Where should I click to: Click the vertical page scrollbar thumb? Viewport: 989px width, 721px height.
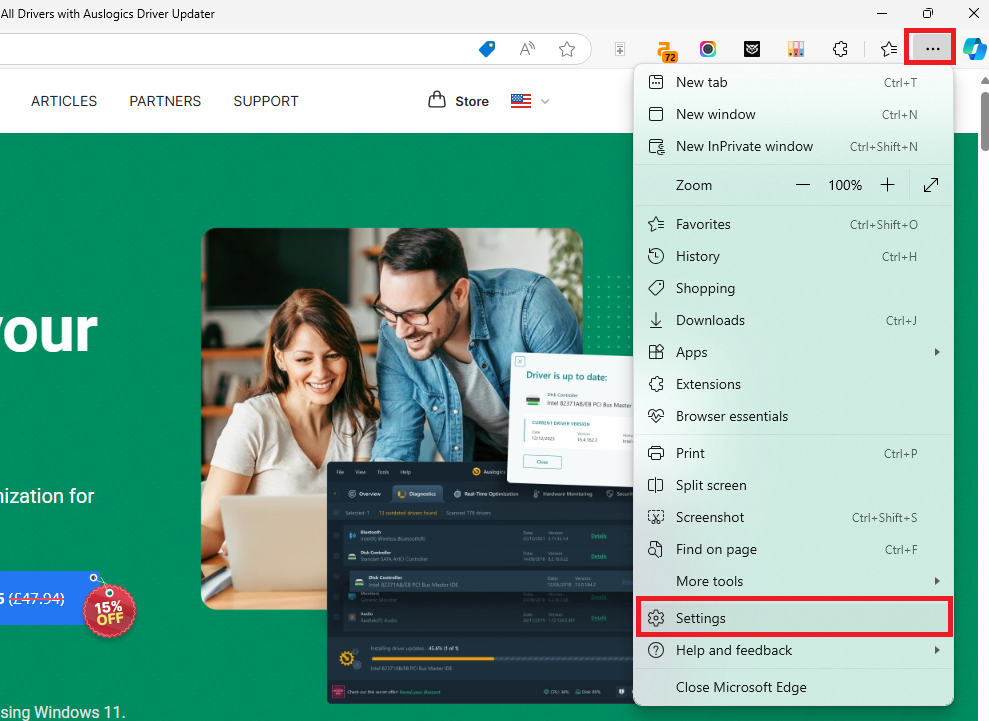985,121
